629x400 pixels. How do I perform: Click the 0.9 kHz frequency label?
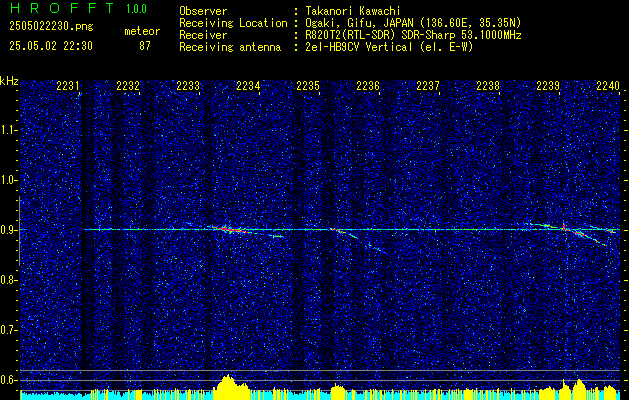(7, 230)
